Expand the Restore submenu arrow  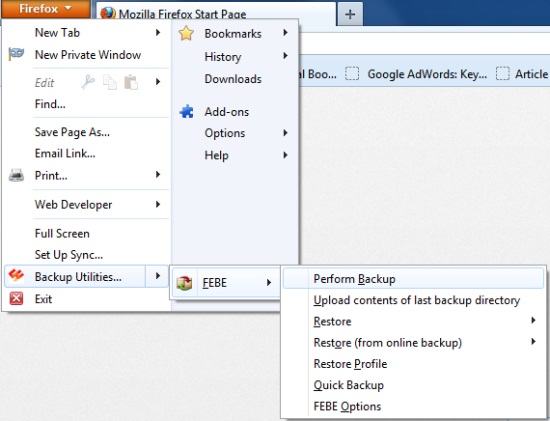pyautogui.click(x=533, y=320)
